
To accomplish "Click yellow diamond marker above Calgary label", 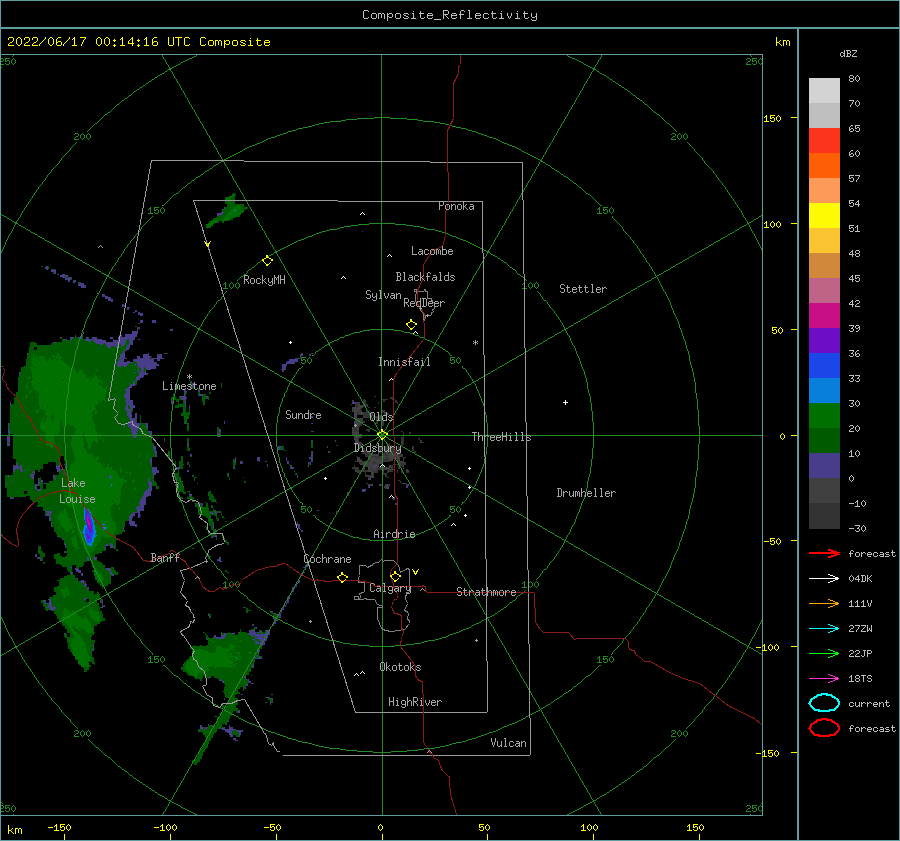I will [x=395, y=576].
